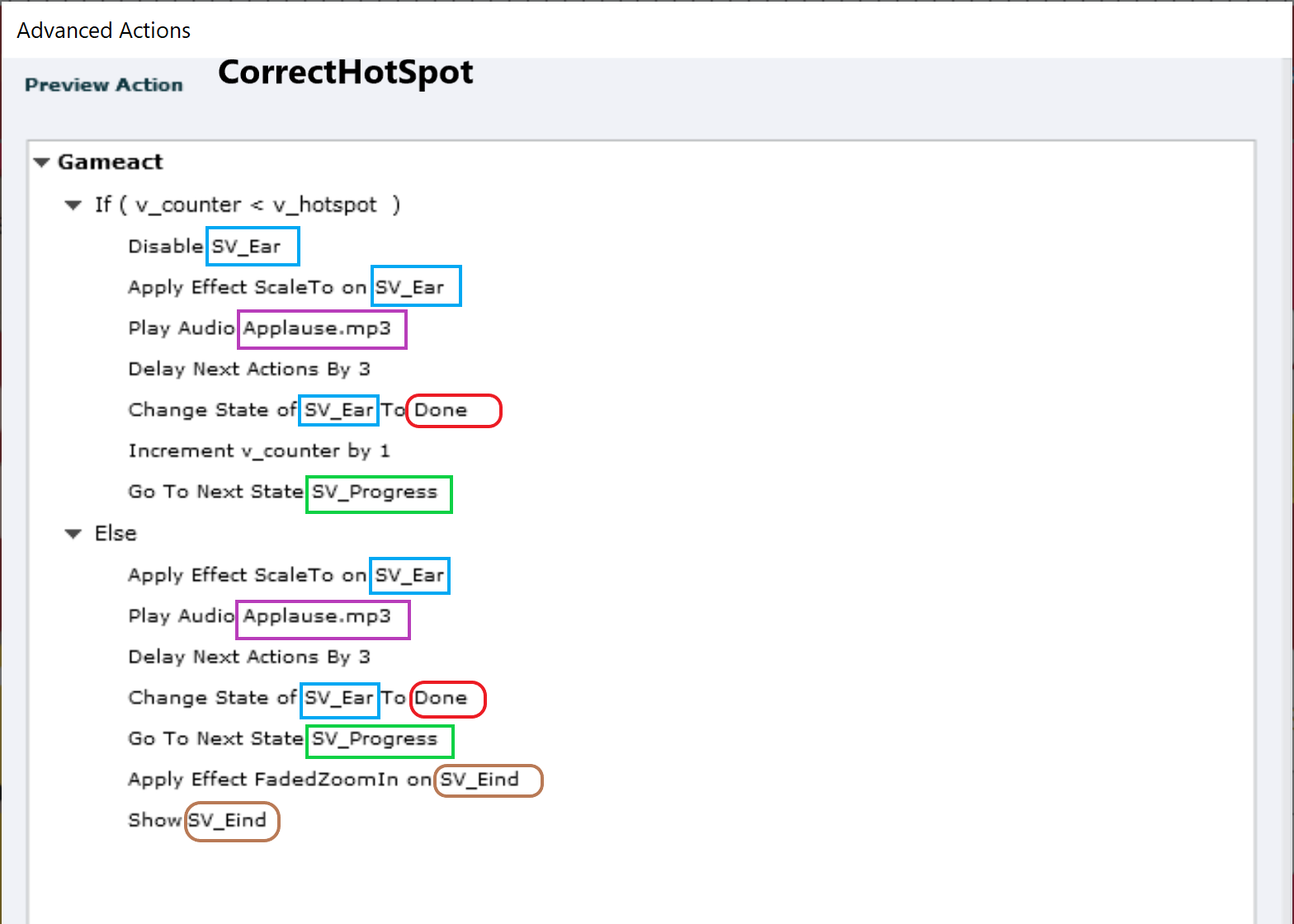Select the Show SV_Eind action line
The width and height of the screenshot is (1294, 924).
[197, 820]
